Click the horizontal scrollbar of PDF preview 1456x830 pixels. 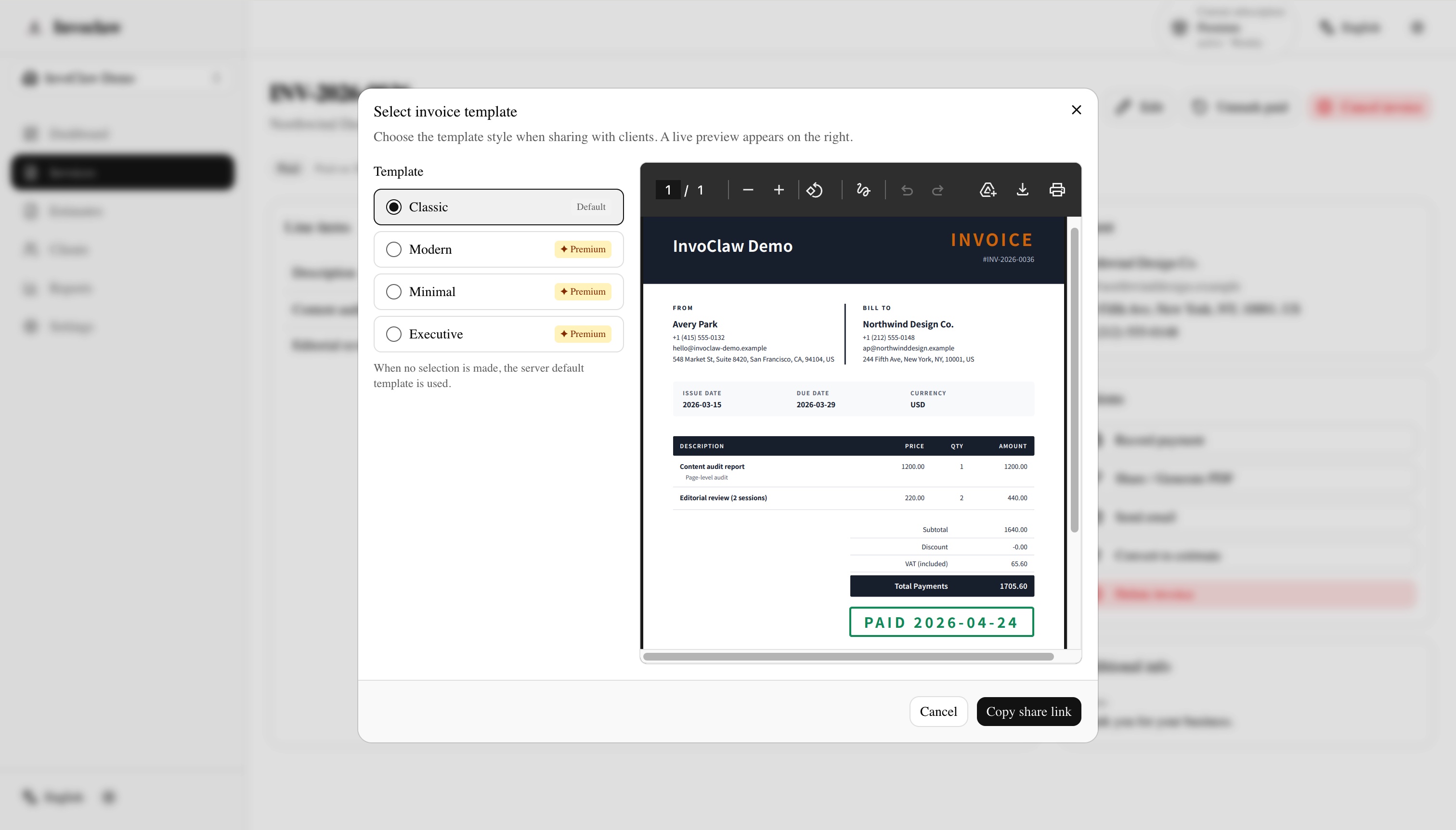[848, 657]
